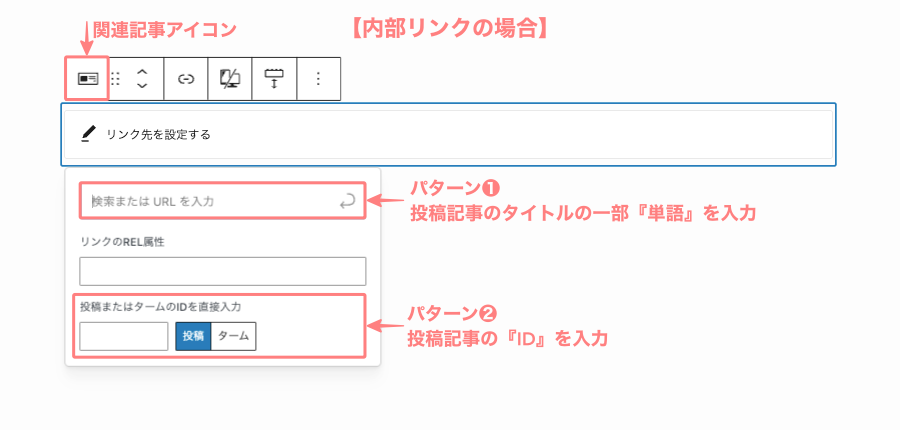Click the post or term ID input box
Viewport: 900px width, 430px height.
(x=123, y=336)
